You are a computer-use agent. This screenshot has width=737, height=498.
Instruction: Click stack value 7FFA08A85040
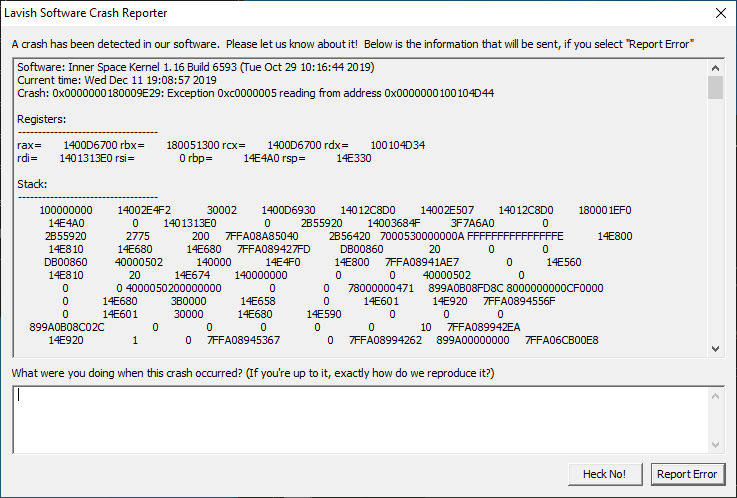coord(262,236)
